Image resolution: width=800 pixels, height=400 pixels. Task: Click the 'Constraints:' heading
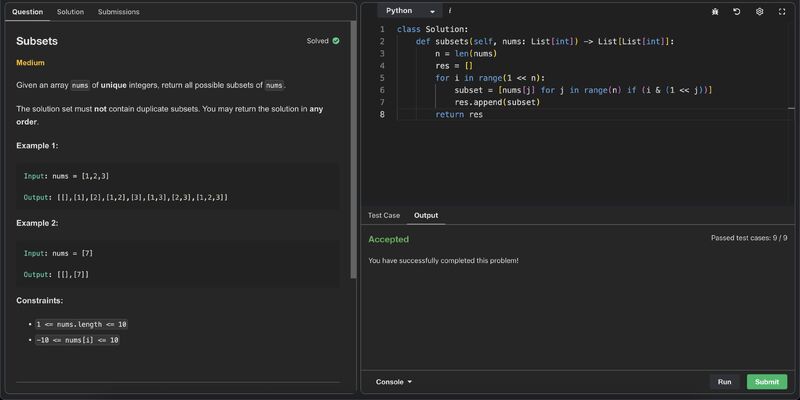[40, 301]
